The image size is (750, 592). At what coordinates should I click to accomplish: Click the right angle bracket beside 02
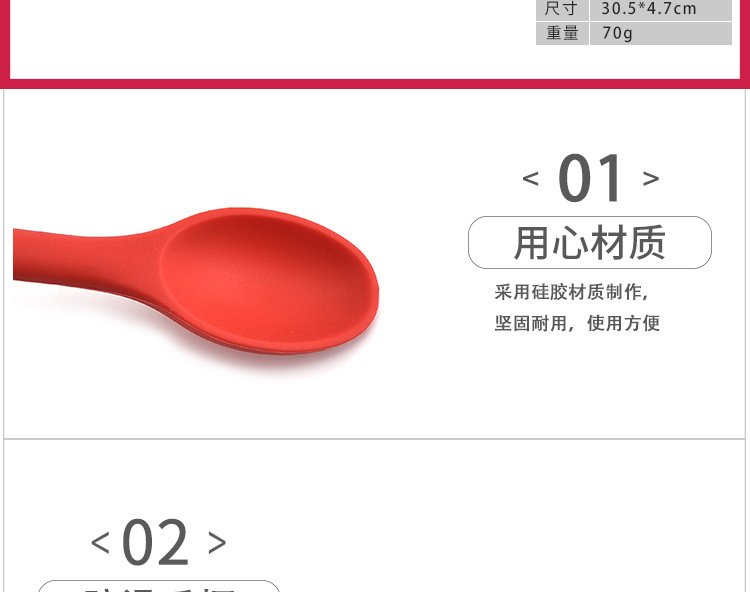click(217, 543)
